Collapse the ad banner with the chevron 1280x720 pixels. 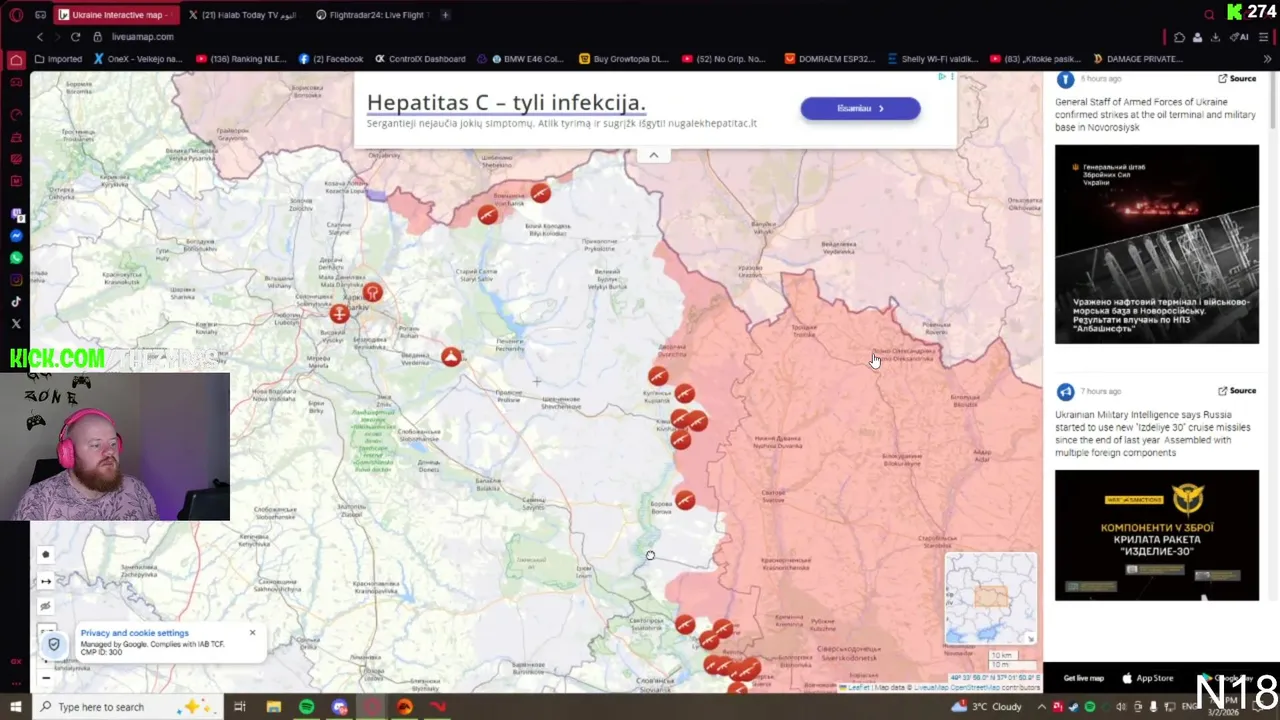click(x=653, y=155)
